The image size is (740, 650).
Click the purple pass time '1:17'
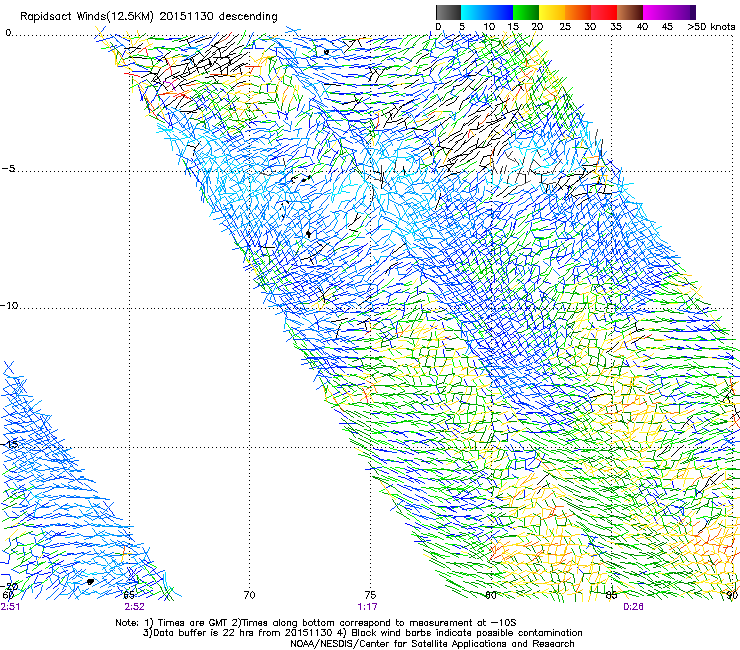(x=367, y=607)
